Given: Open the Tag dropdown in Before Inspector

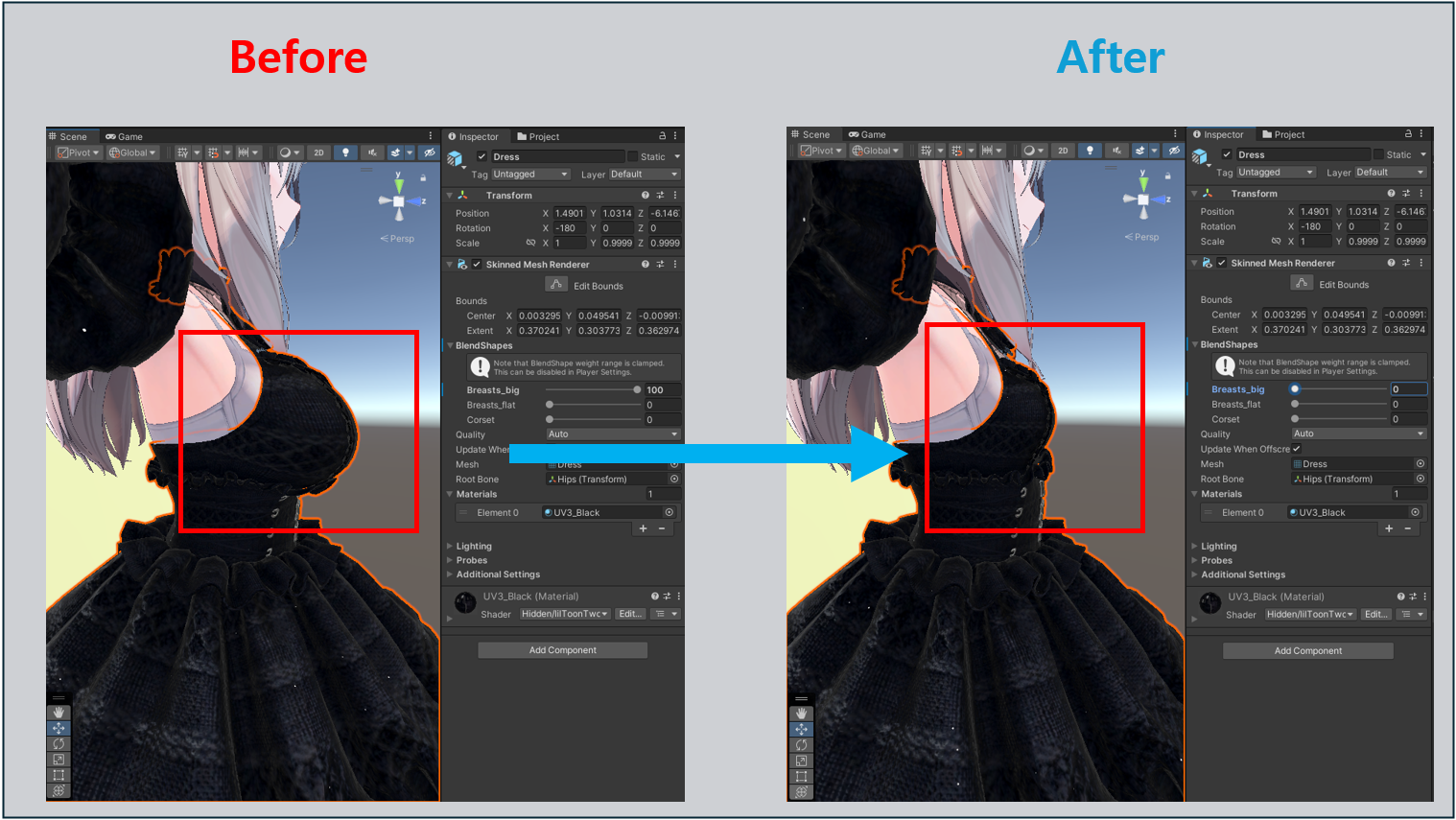Looking at the screenshot, I should point(531,175).
